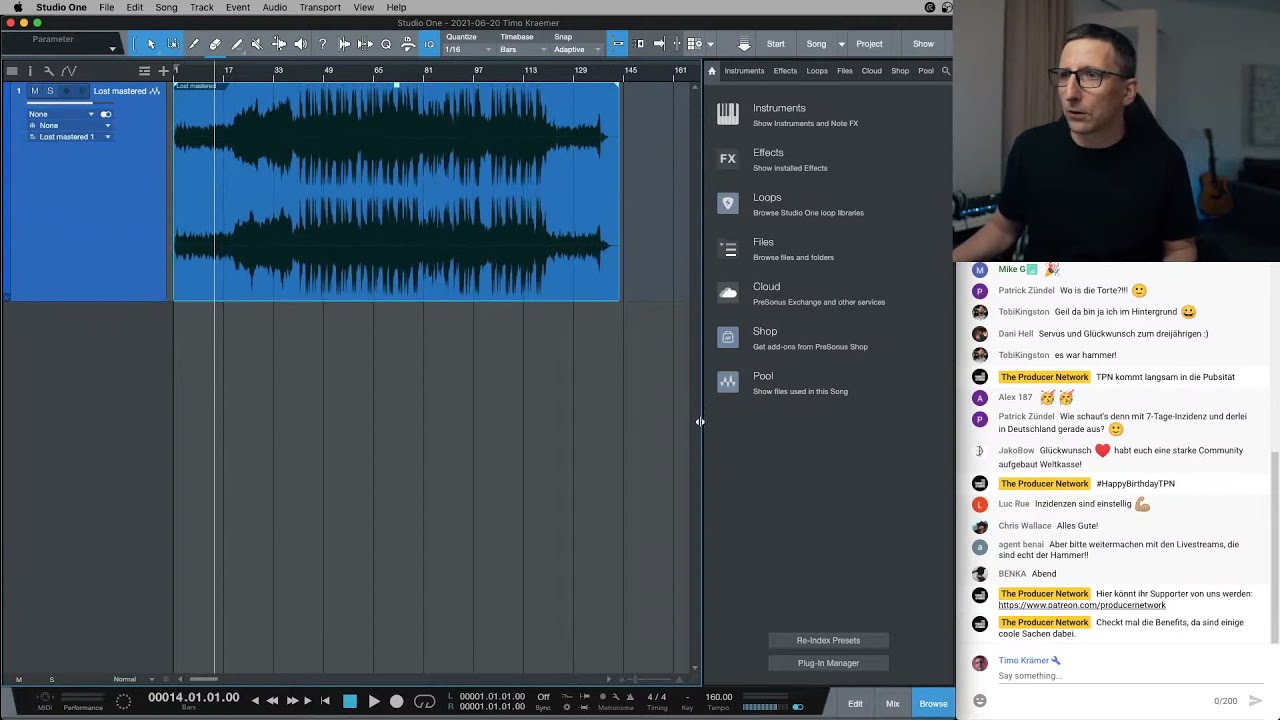Click Return to Zero transport button
The height and width of the screenshot is (720, 1280).
click(x=325, y=702)
